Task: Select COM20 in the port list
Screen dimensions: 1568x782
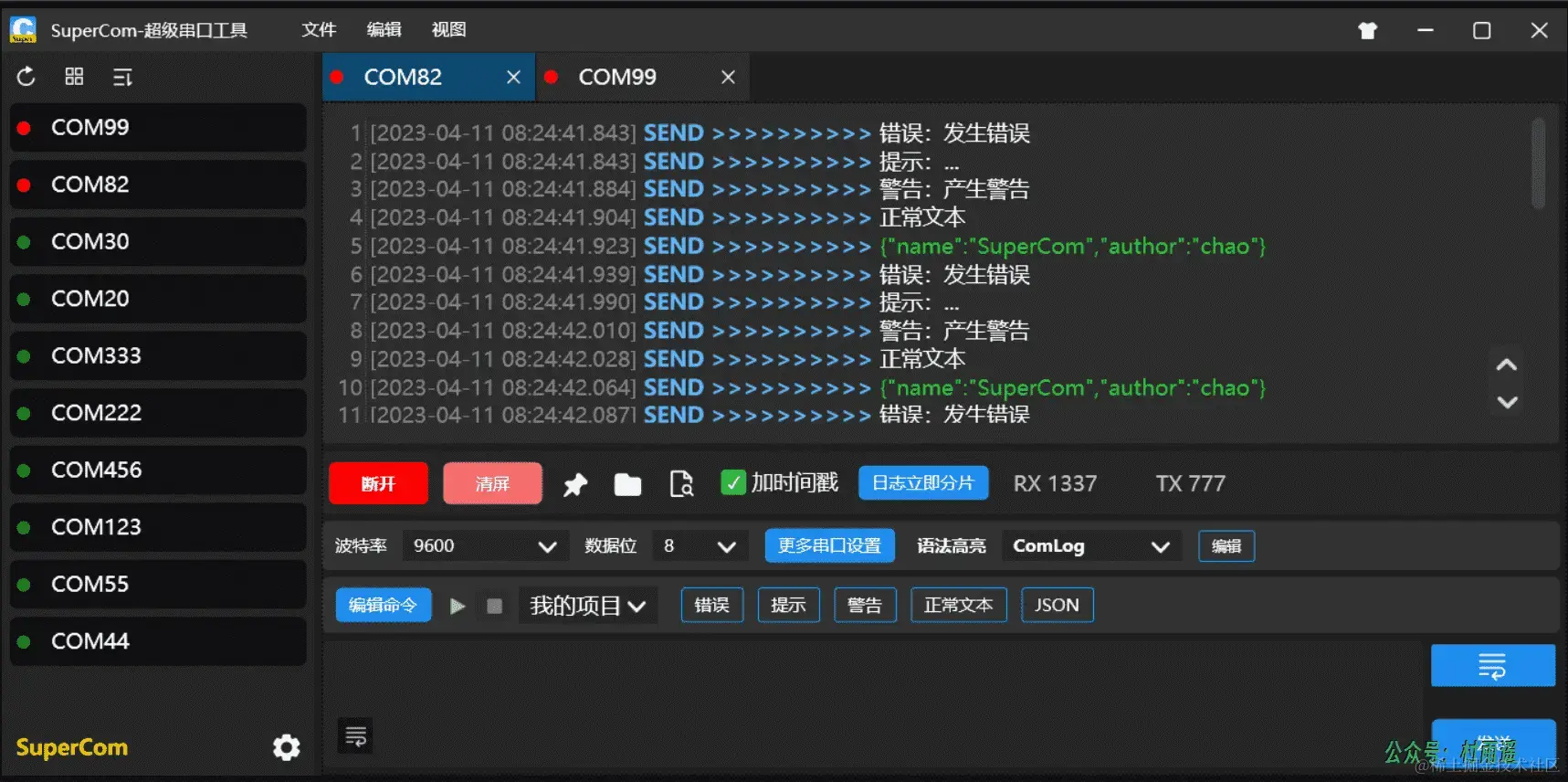Action: [x=158, y=299]
